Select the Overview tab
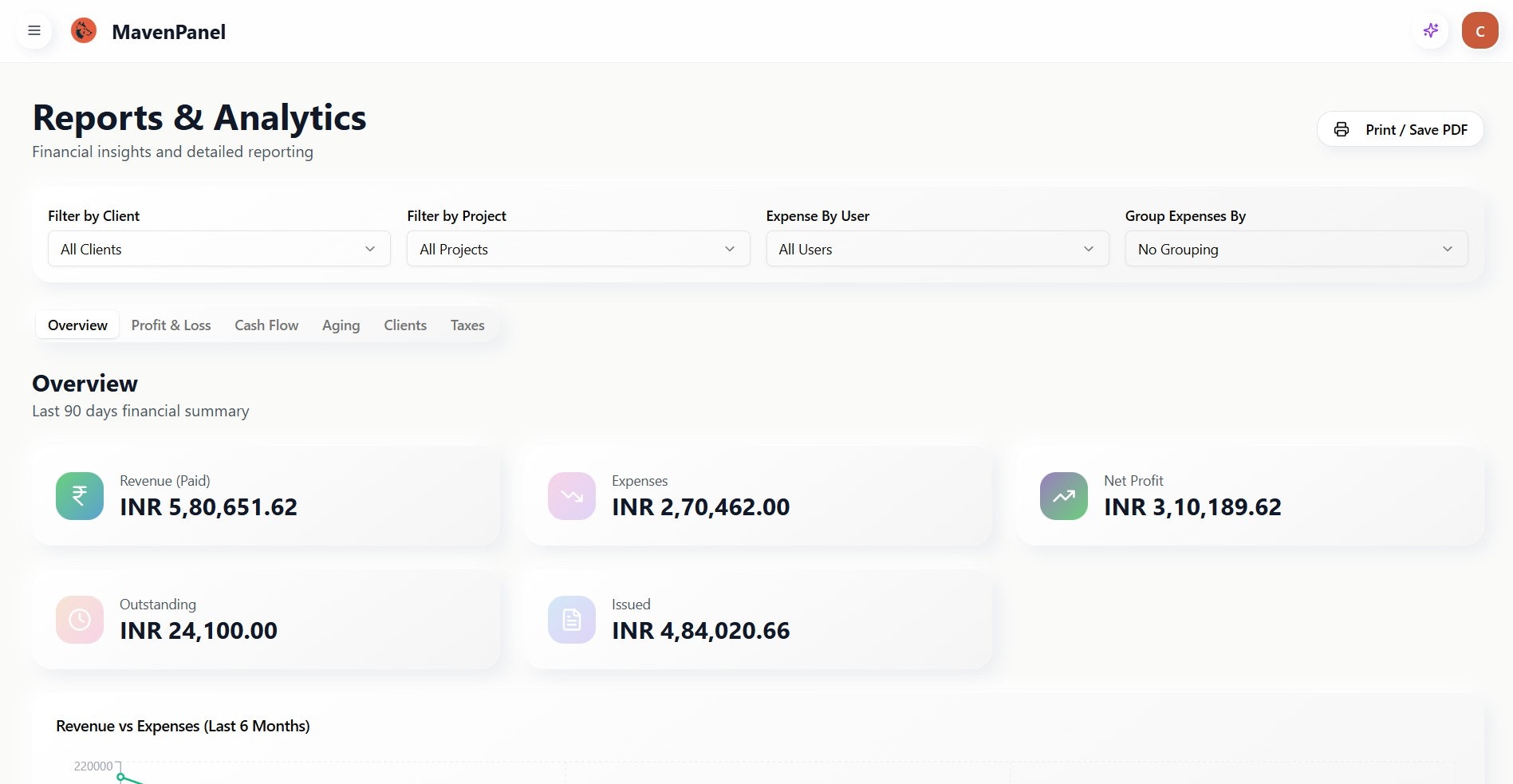1513x784 pixels. [x=77, y=325]
